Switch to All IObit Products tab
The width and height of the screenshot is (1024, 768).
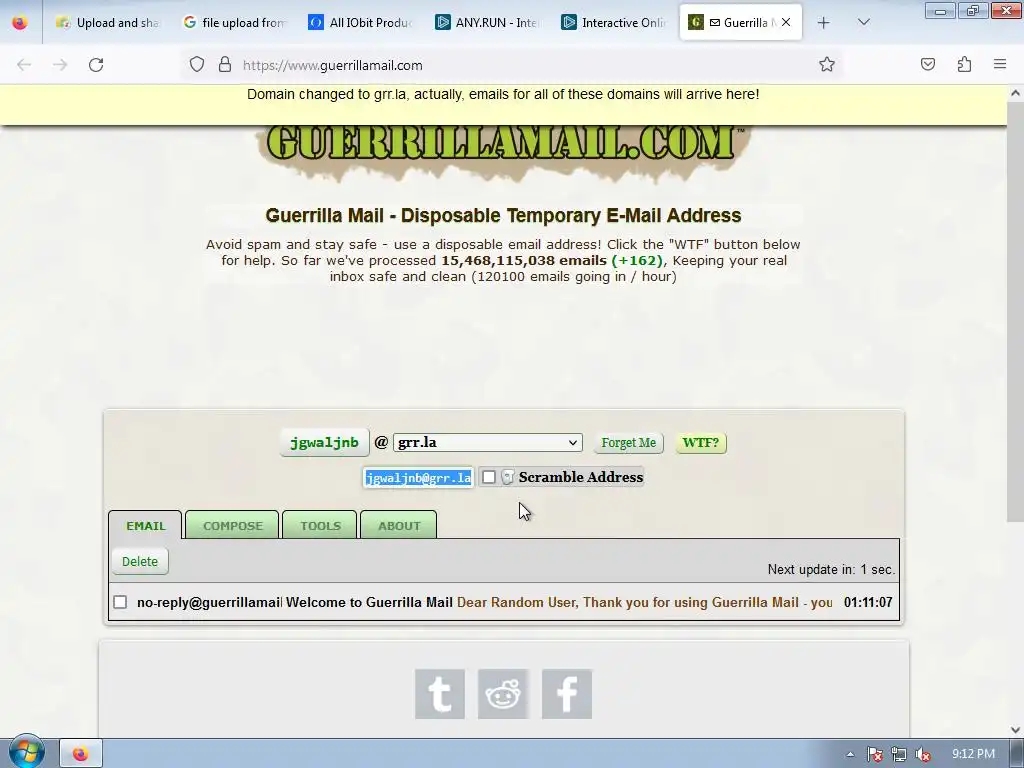360,23
